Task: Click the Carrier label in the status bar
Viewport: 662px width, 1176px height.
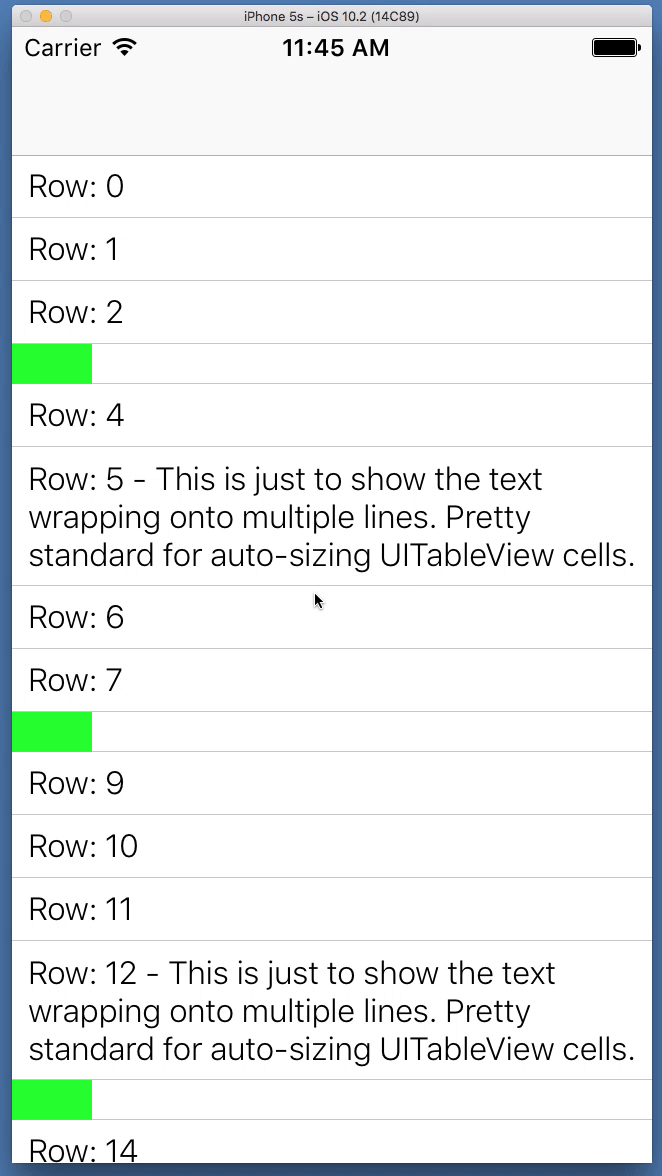Action: coord(62,47)
